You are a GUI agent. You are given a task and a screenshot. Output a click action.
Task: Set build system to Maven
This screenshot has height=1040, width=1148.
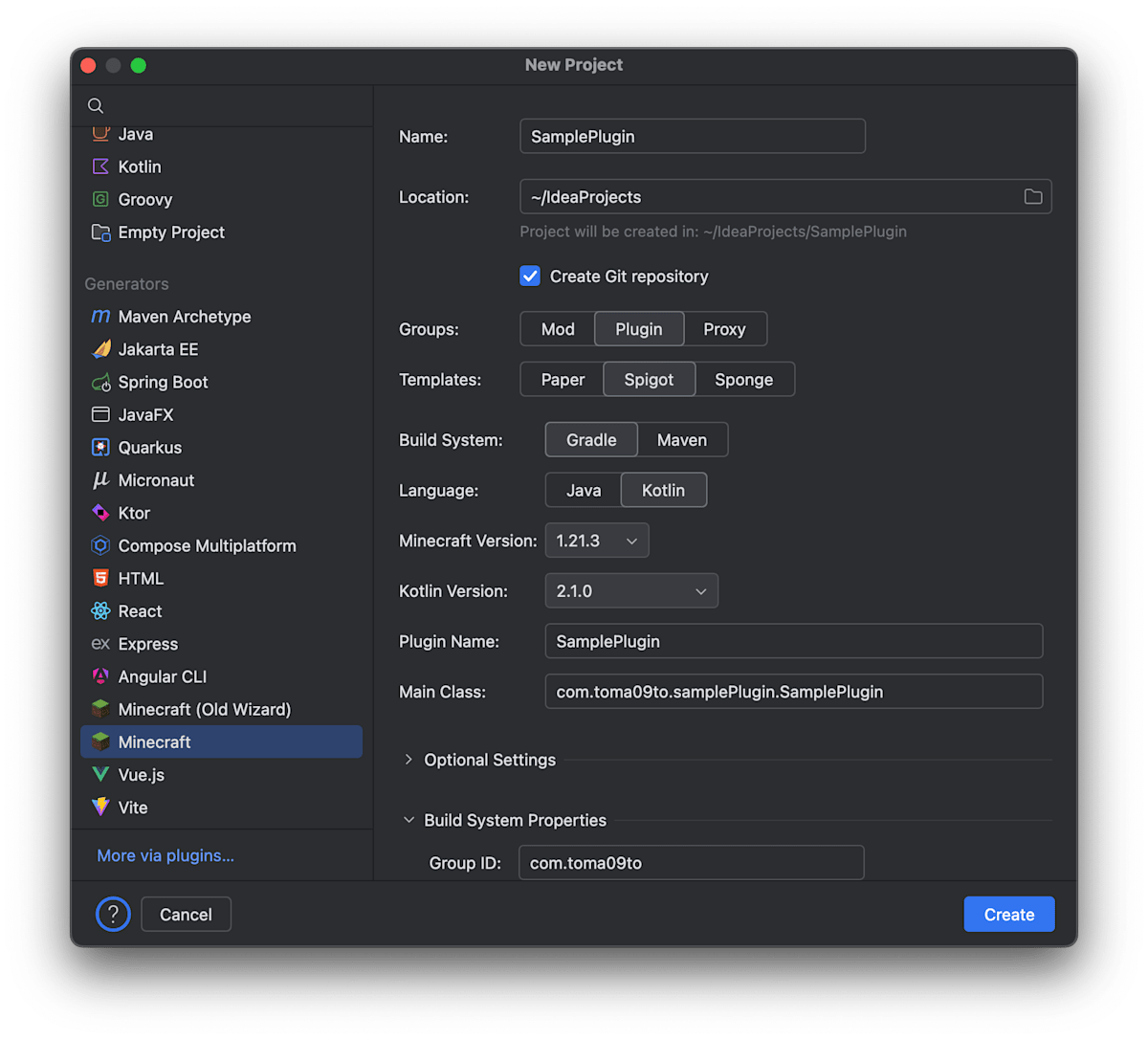682,440
